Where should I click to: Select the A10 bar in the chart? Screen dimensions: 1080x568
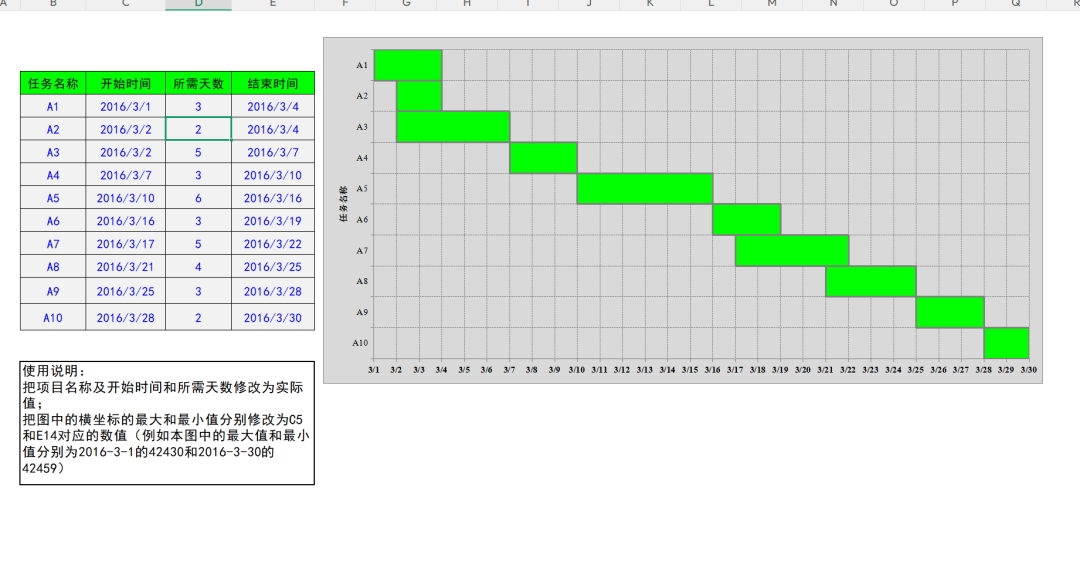click(x=1006, y=342)
